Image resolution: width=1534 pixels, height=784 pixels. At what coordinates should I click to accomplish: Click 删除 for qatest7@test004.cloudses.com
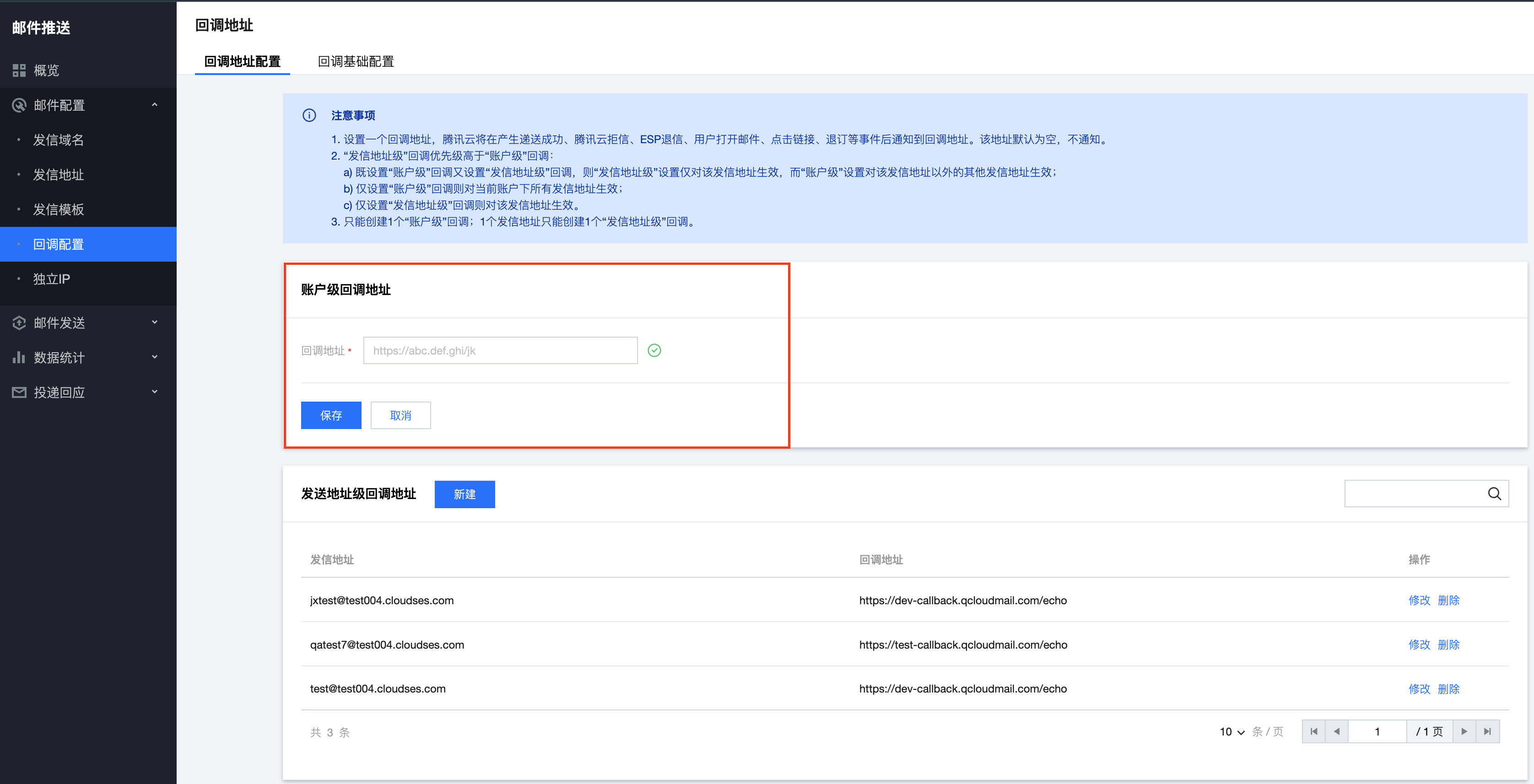[x=1448, y=644]
